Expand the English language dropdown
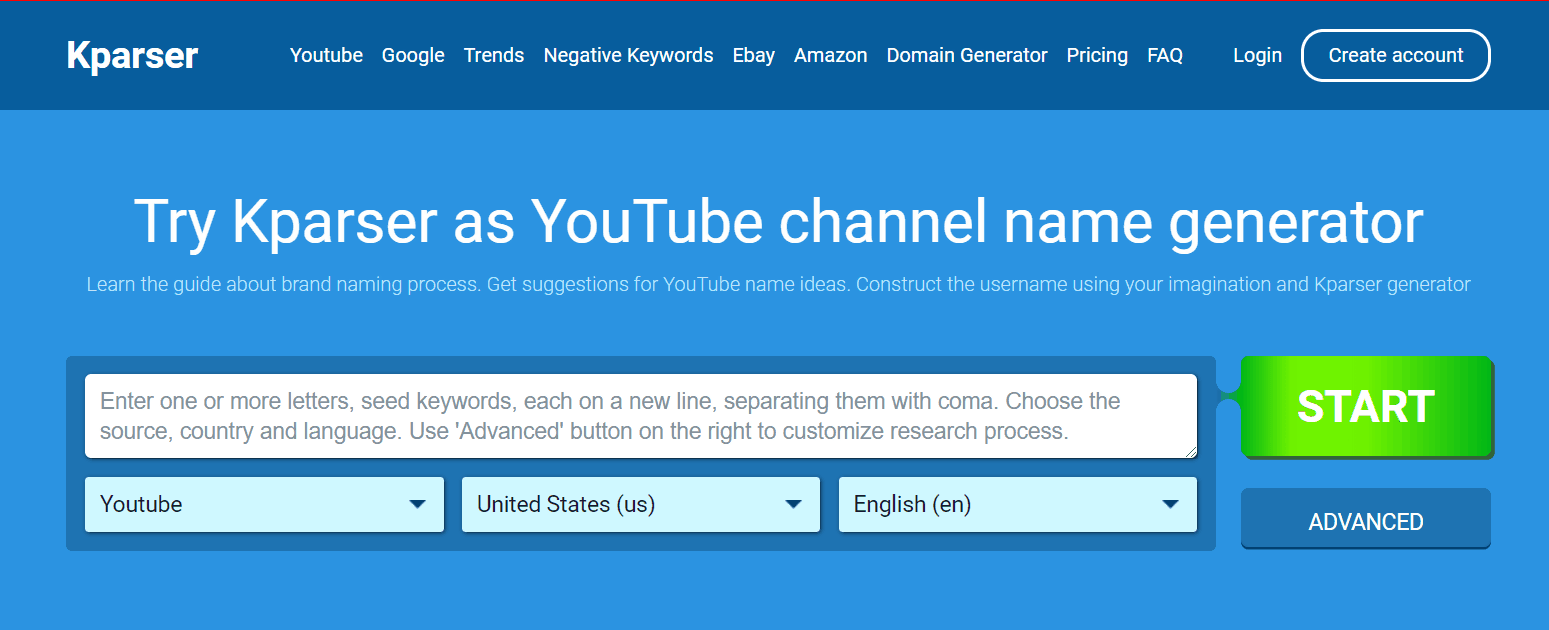The width and height of the screenshot is (1549, 630). [x=1000, y=504]
